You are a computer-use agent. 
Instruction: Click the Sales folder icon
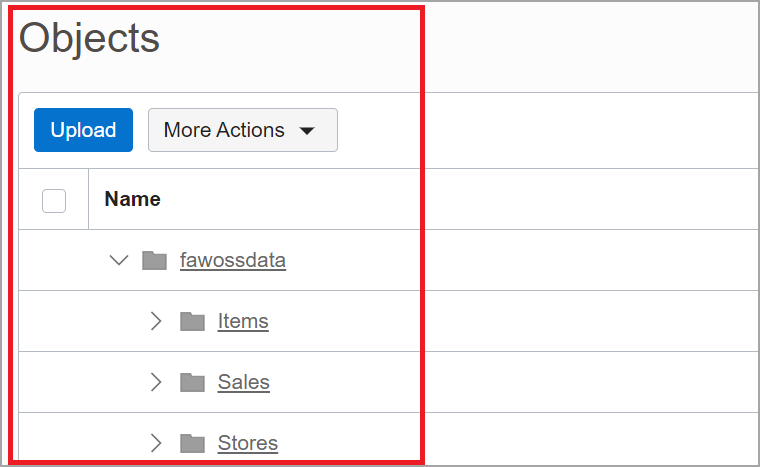pos(192,382)
